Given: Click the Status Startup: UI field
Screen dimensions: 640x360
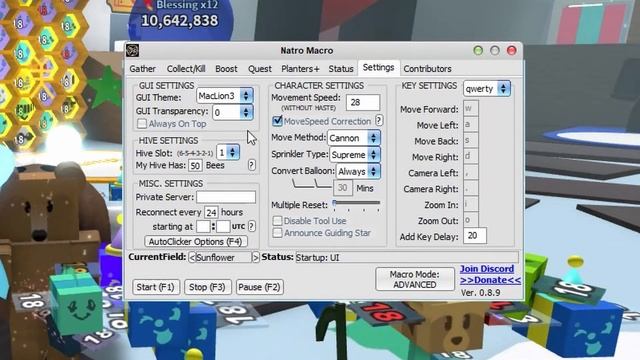Looking at the screenshot, I should pos(407,258).
